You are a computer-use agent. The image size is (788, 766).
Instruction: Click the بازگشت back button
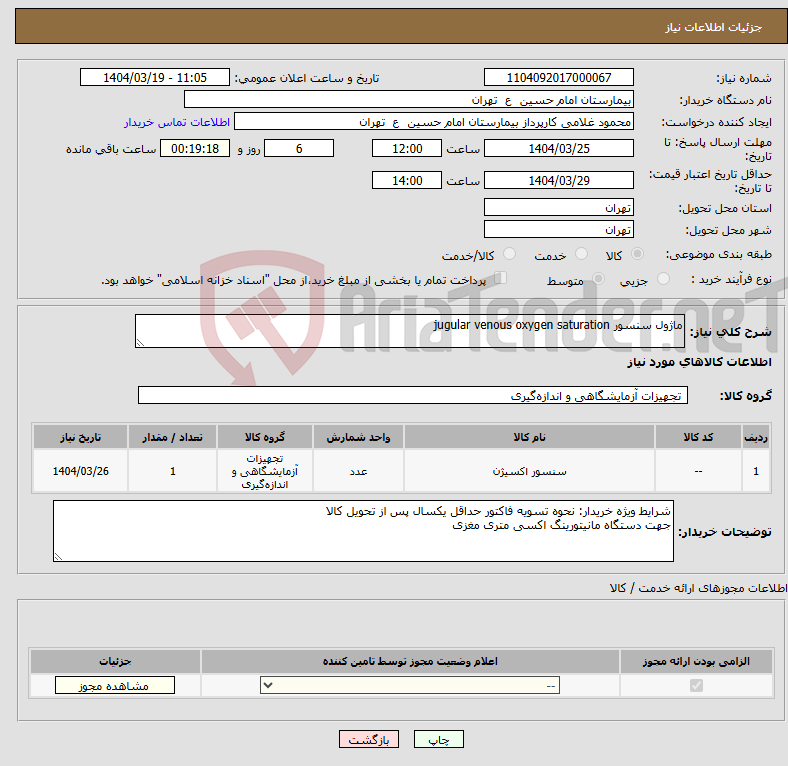click(x=369, y=739)
